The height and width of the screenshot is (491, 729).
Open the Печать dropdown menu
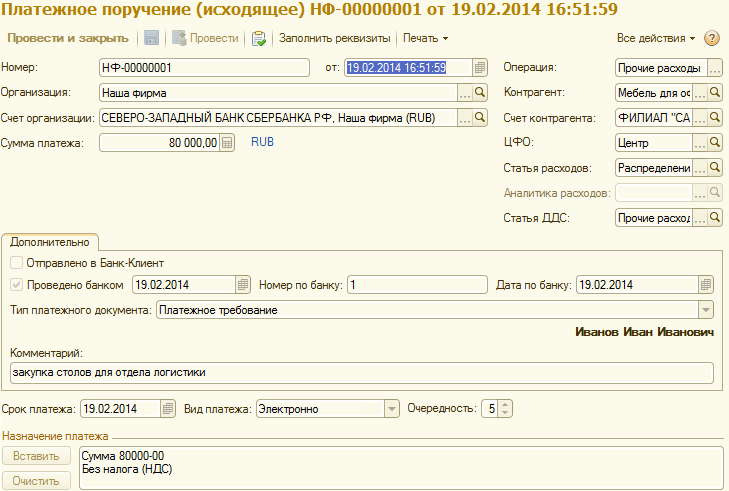coord(425,38)
